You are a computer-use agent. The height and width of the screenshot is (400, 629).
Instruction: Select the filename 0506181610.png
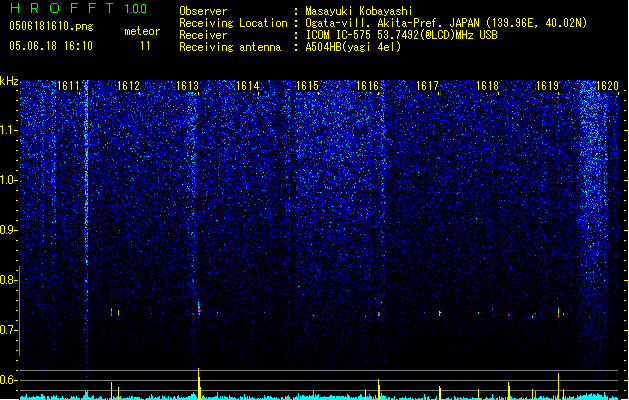(x=51, y=27)
